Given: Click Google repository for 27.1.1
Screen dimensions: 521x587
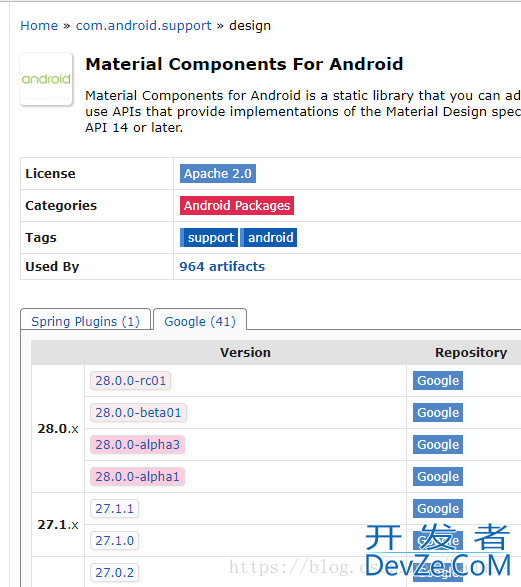Looking at the screenshot, I should 438,509.
